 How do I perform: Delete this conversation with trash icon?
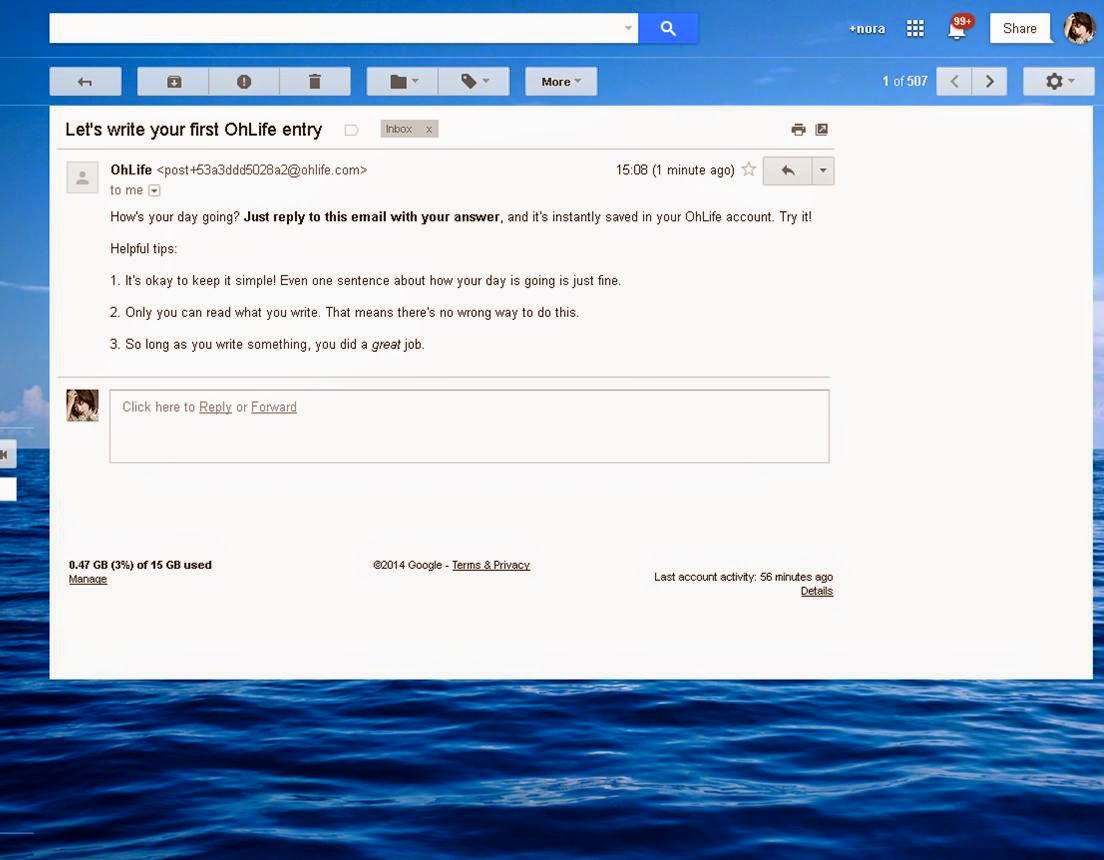315,82
